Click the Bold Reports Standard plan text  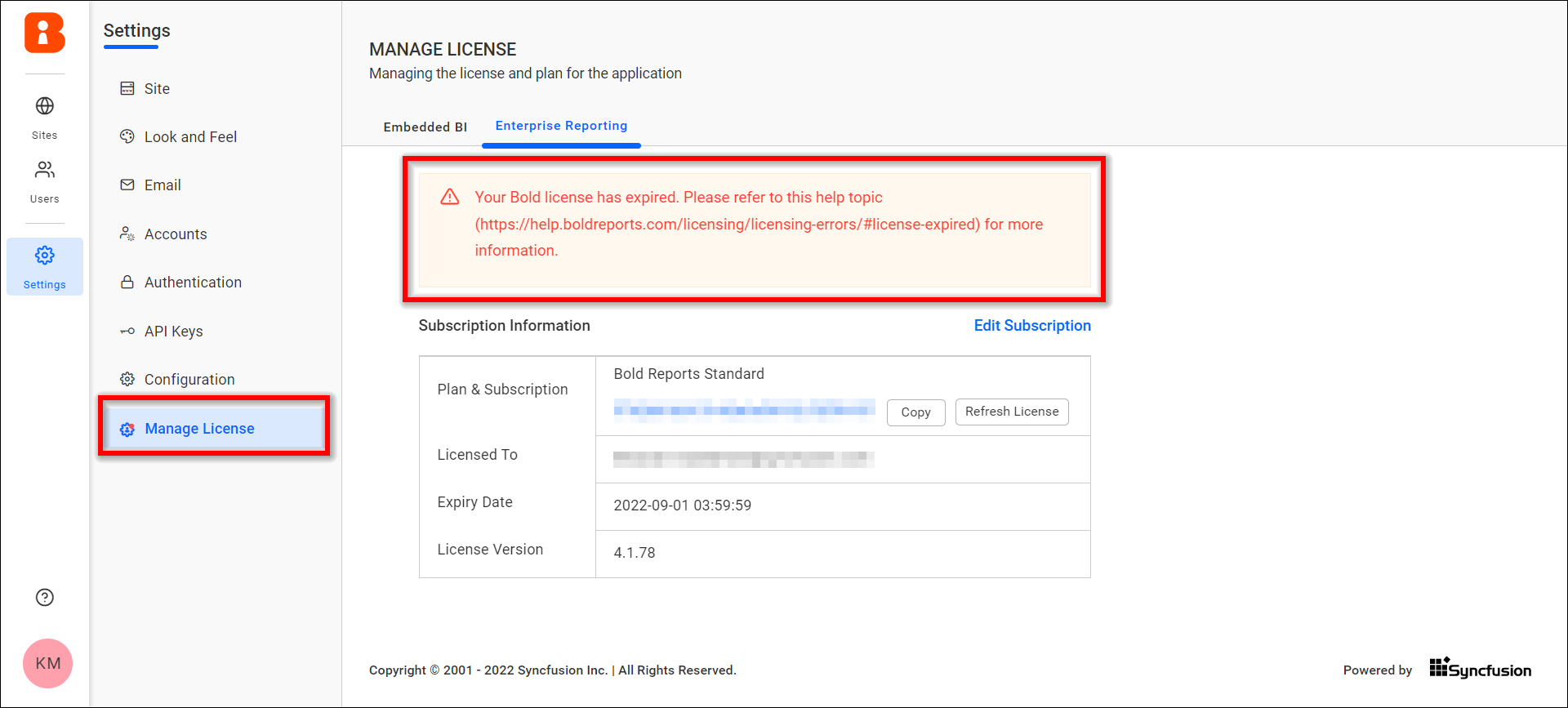click(688, 374)
